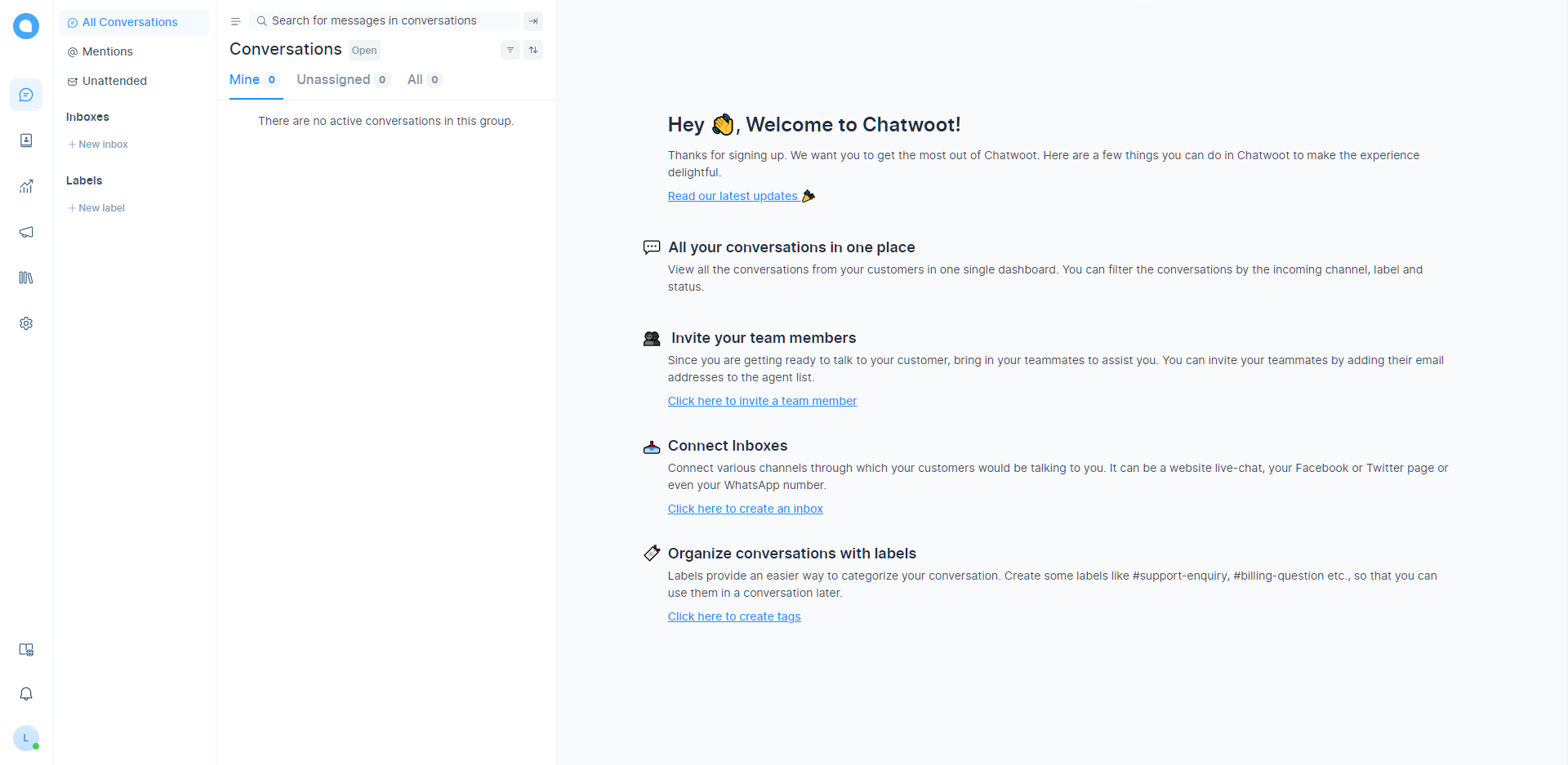Screen dimensions: 1568x765
Task: Click the search magnifier icon
Action: point(262,21)
